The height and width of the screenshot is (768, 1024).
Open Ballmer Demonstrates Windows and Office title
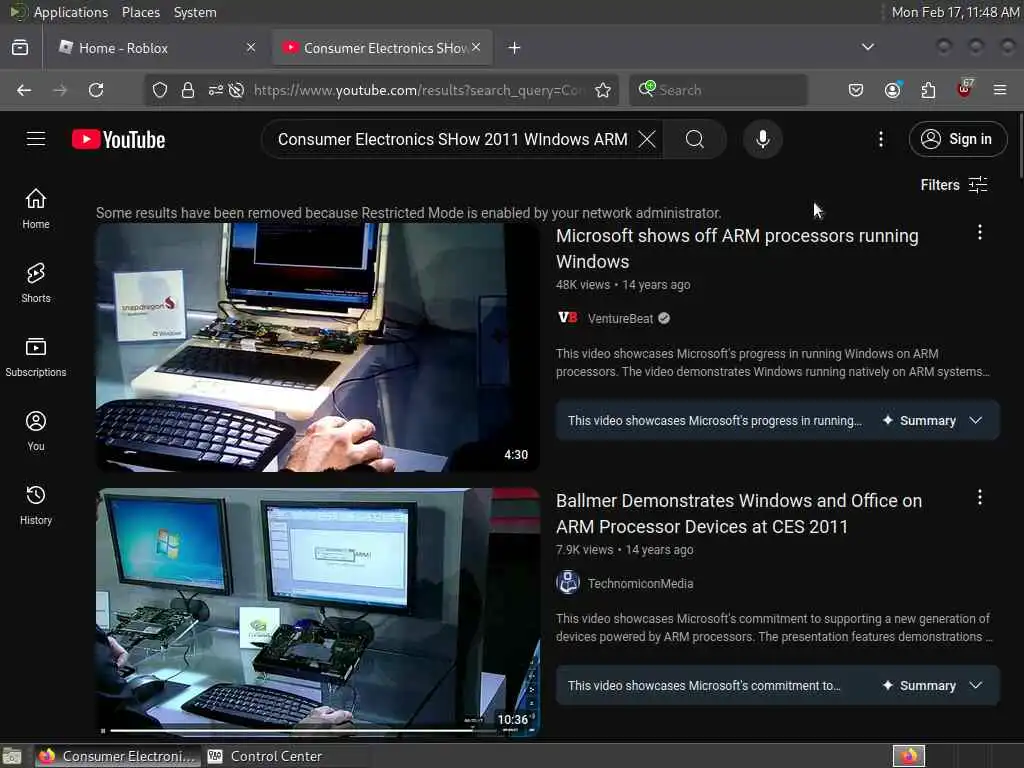coord(739,514)
